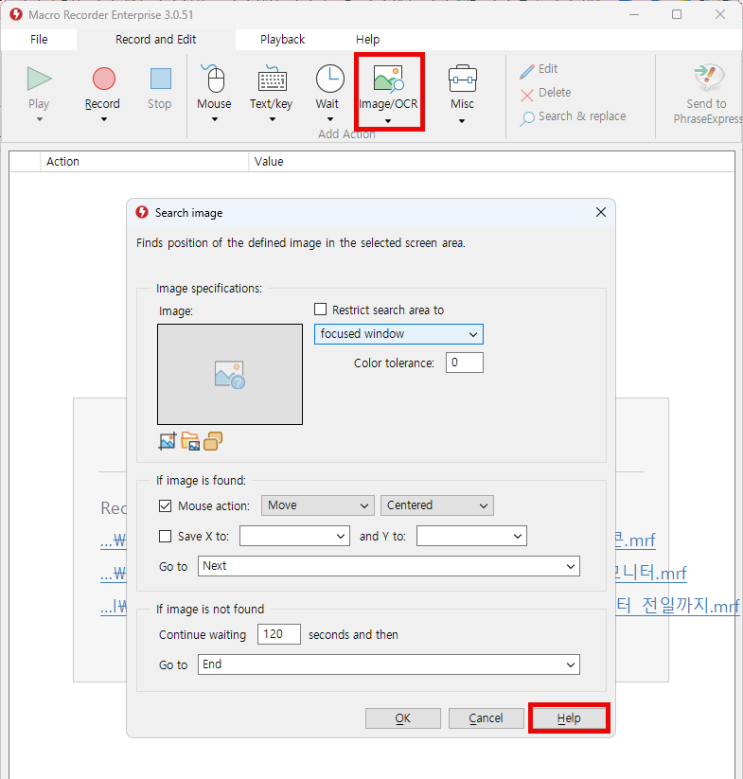
Task: Open the Save X to variable dropdown
Action: click(x=295, y=536)
